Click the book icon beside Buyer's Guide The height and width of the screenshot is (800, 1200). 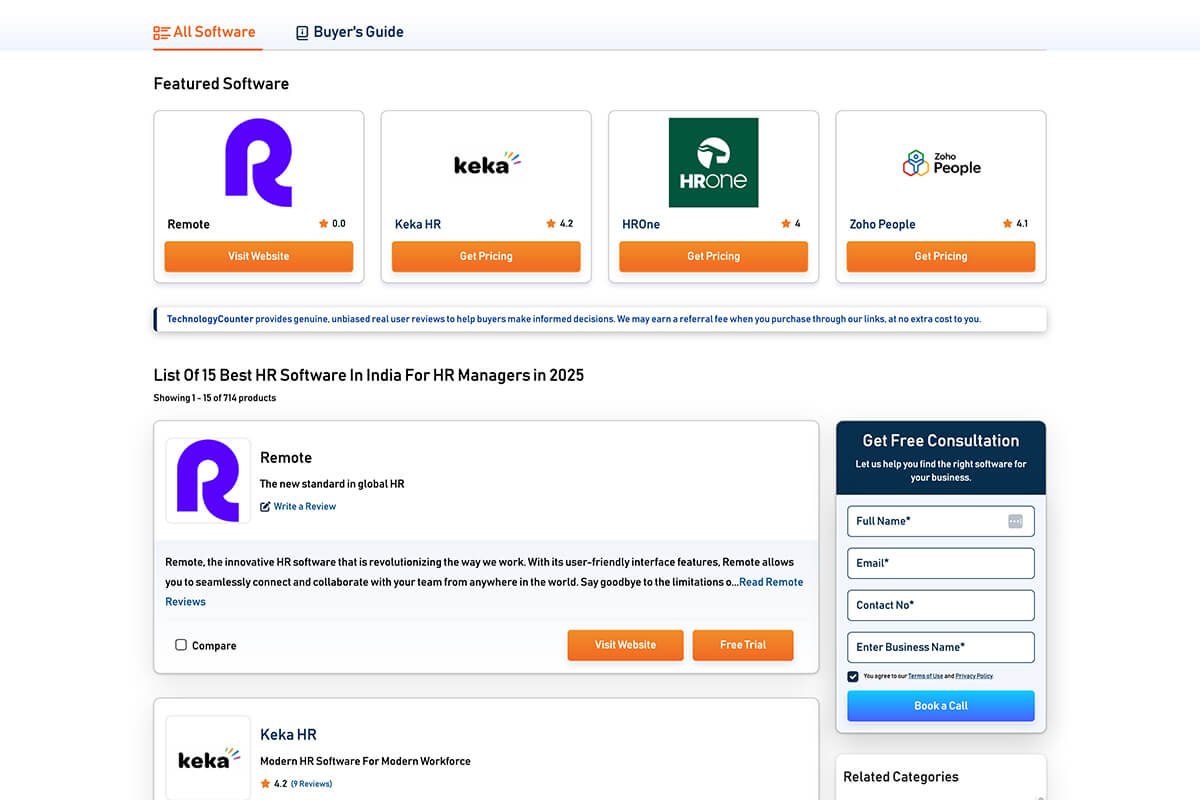(x=302, y=31)
